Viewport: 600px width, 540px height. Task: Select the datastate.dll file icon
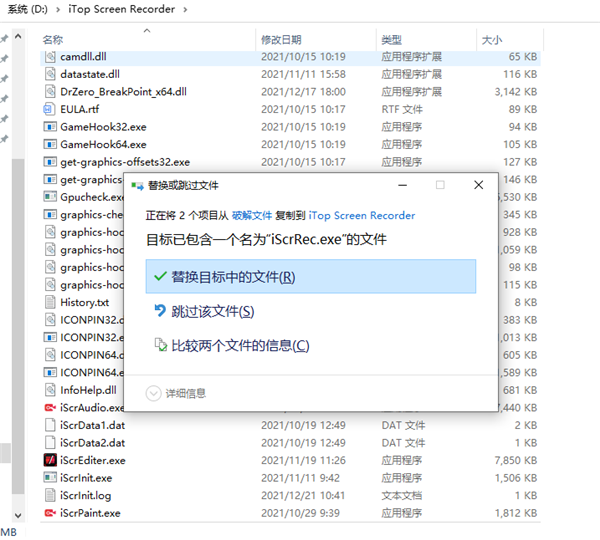[x=50, y=74]
